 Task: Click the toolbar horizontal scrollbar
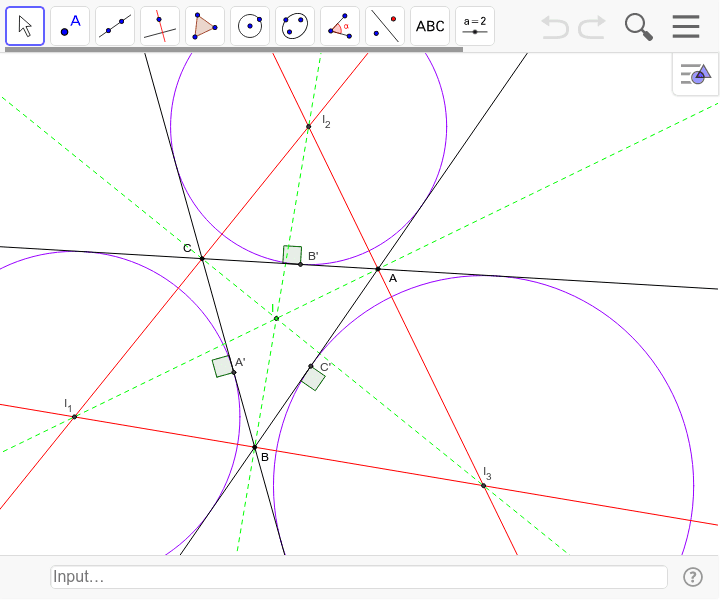[x=234, y=49]
